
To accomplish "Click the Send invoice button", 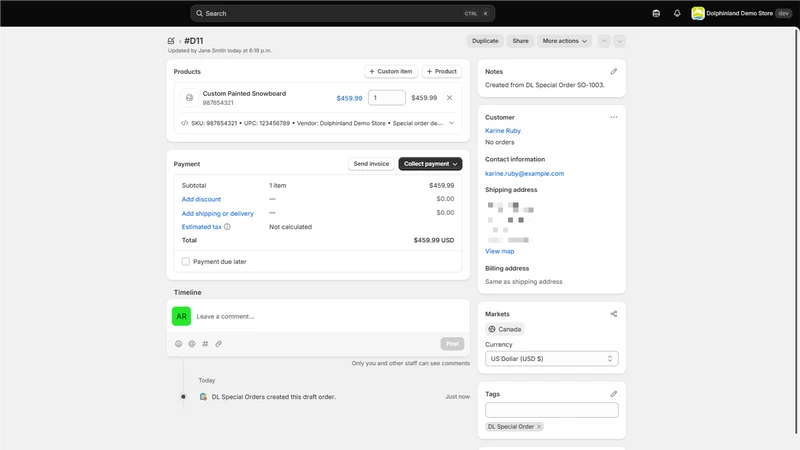I will (371, 164).
